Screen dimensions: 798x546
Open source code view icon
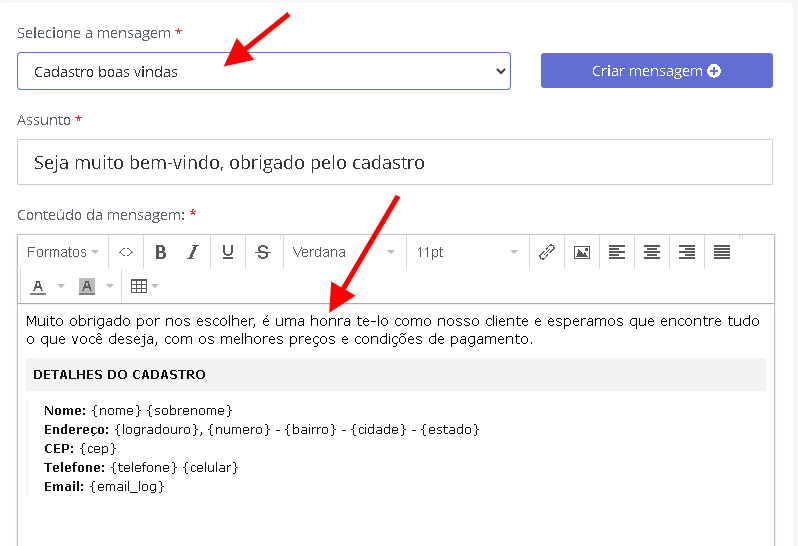point(126,252)
